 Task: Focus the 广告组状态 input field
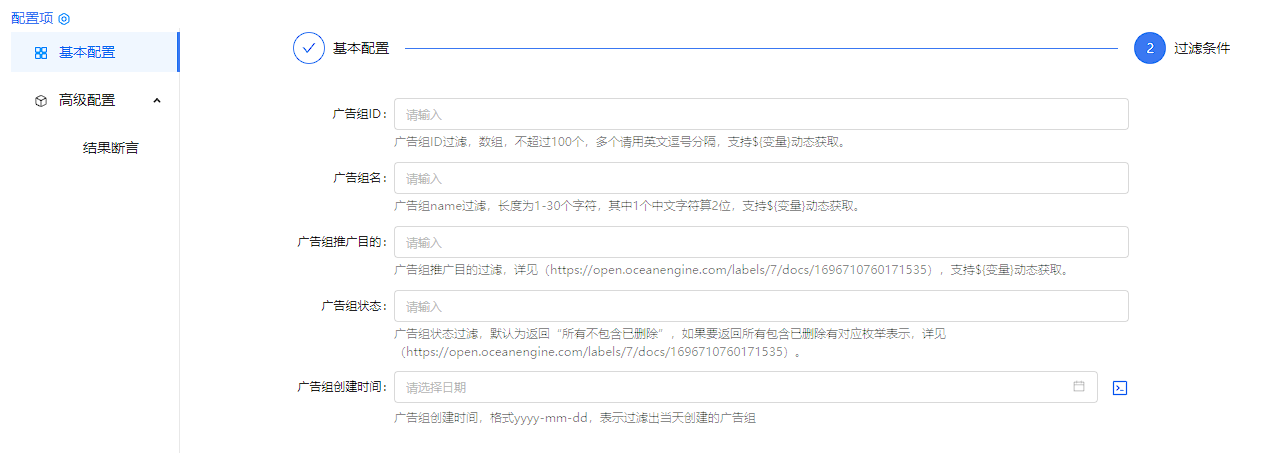pos(761,306)
